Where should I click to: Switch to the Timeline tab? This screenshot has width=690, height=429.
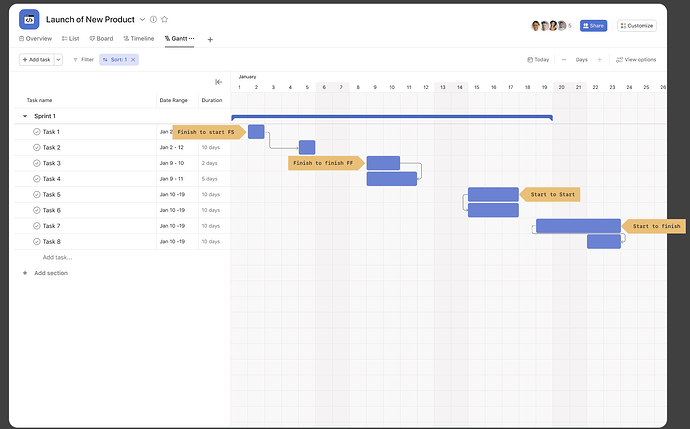pyautogui.click(x=139, y=39)
